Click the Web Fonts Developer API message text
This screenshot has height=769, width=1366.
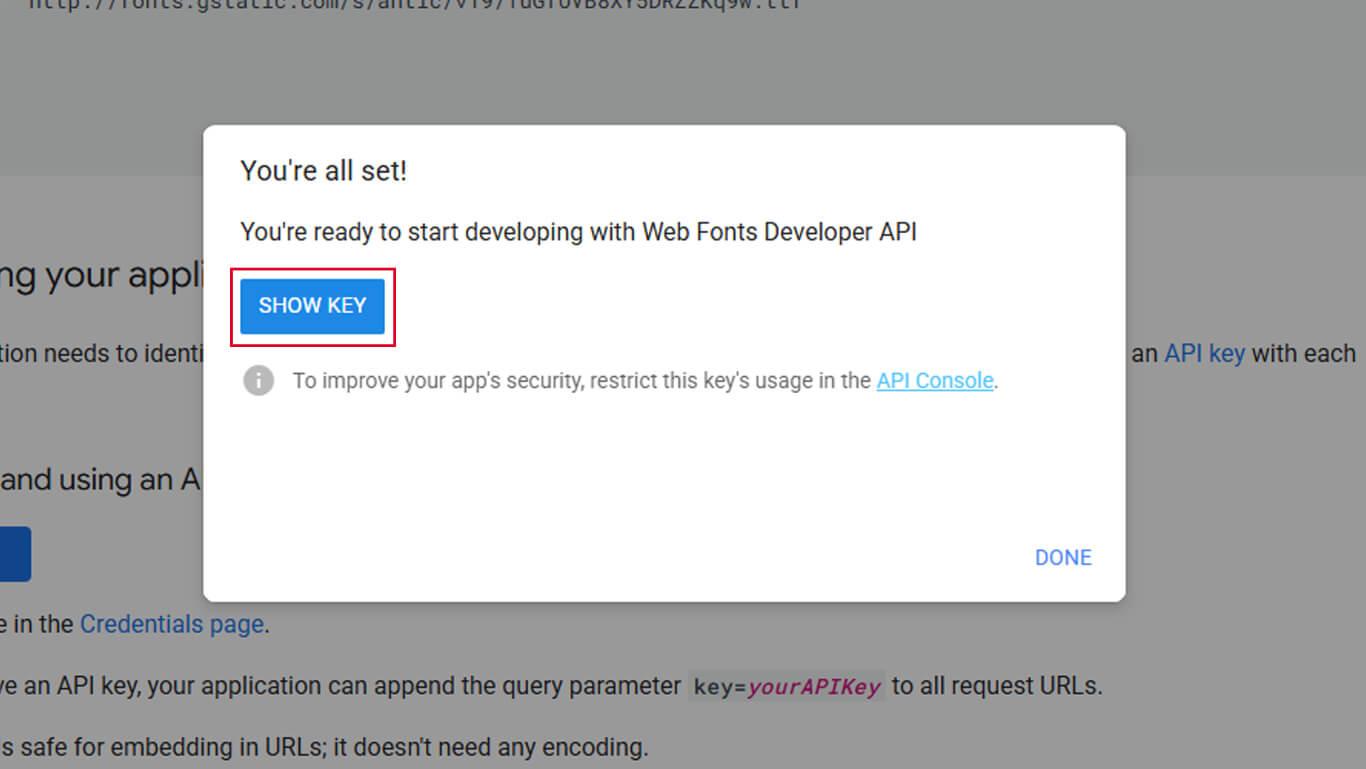[x=578, y=232]
